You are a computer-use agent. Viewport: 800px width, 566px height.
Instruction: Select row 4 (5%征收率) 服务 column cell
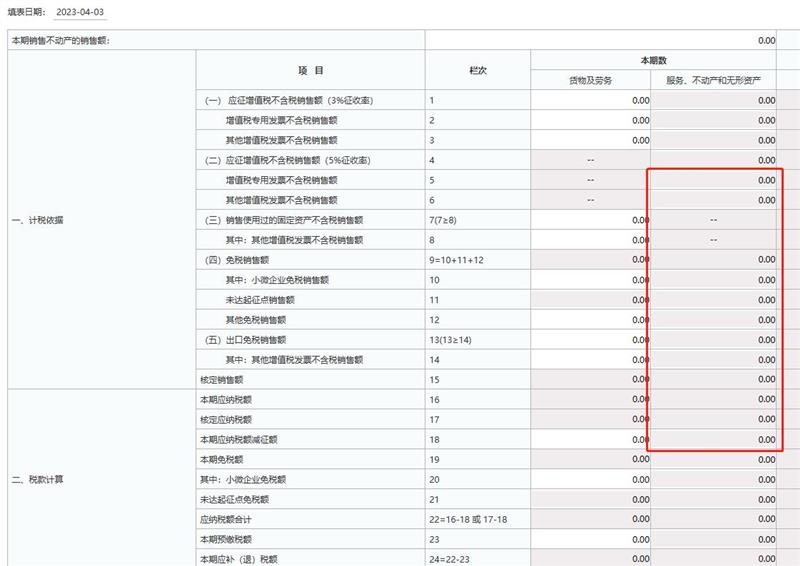click(x=714, y=160)
